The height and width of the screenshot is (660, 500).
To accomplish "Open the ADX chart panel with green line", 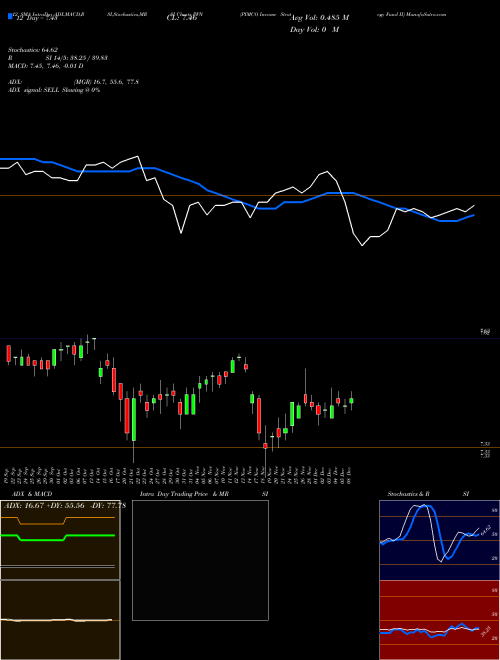I will pos(60,540).
